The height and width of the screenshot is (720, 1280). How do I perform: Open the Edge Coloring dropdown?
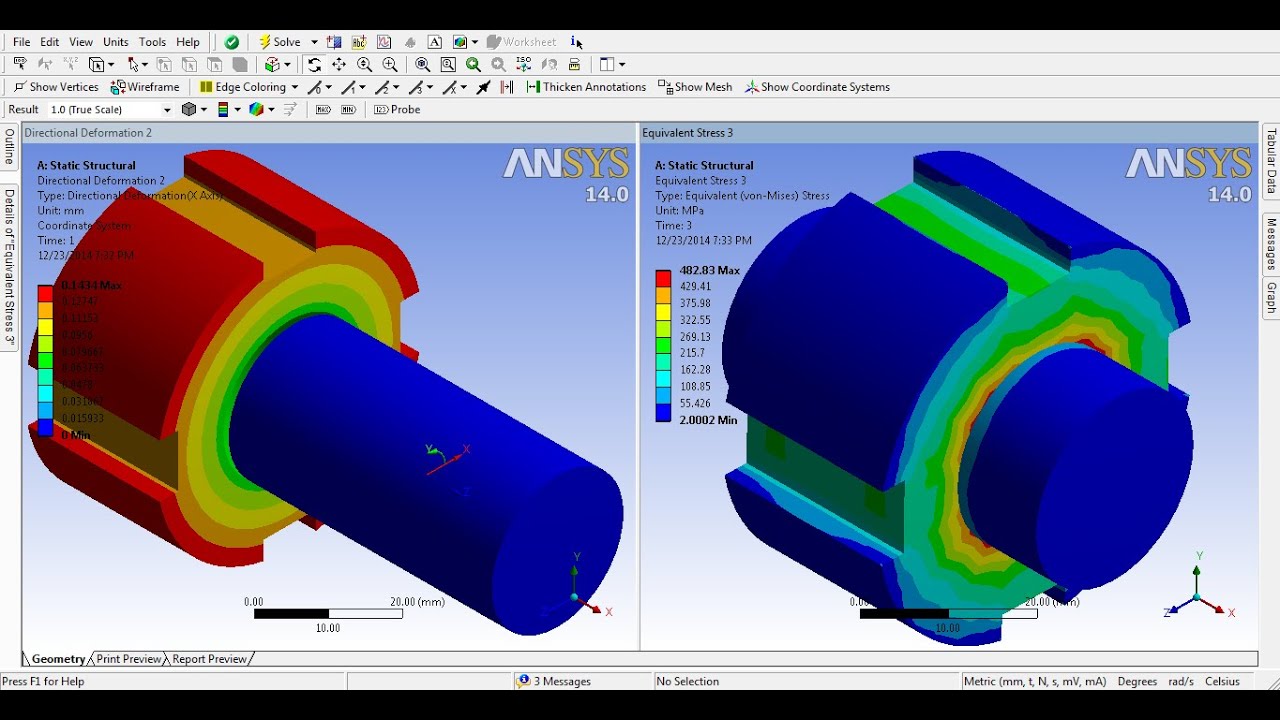point(295,87)
